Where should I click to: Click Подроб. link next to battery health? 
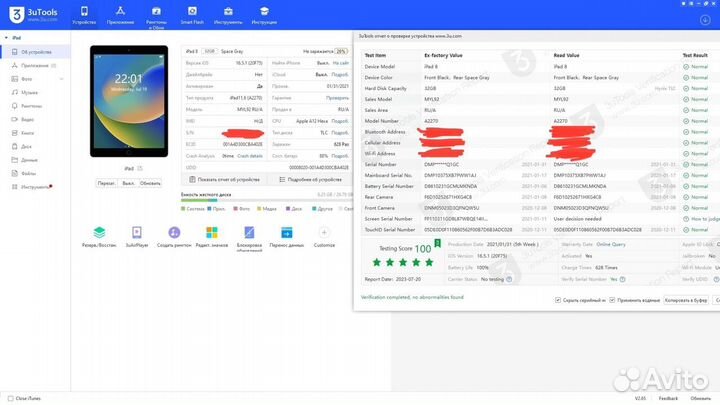[x=340, y=156]
